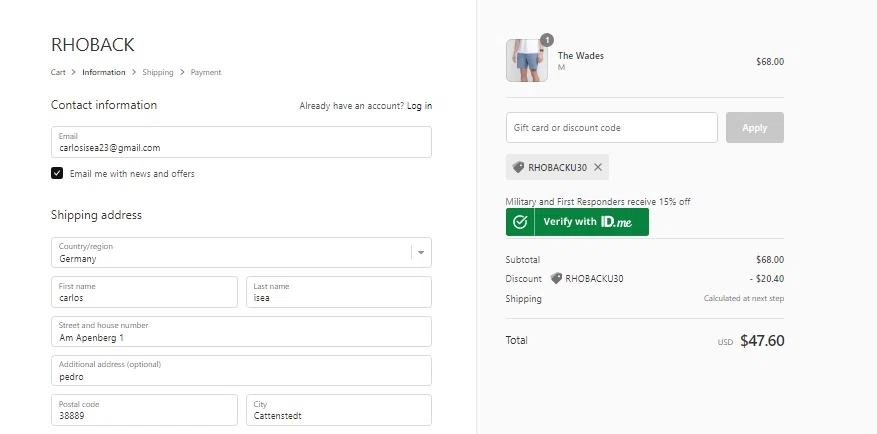Click the tag icon in Discount row
The image size is (877, 434).
[x=556, y=279]
